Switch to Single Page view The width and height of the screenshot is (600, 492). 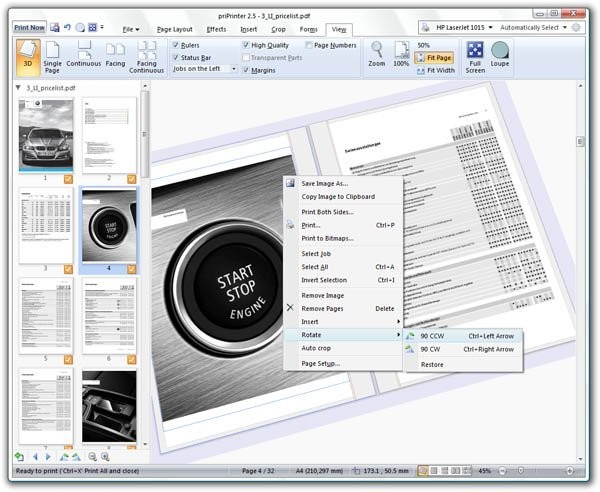pos(52,56)
